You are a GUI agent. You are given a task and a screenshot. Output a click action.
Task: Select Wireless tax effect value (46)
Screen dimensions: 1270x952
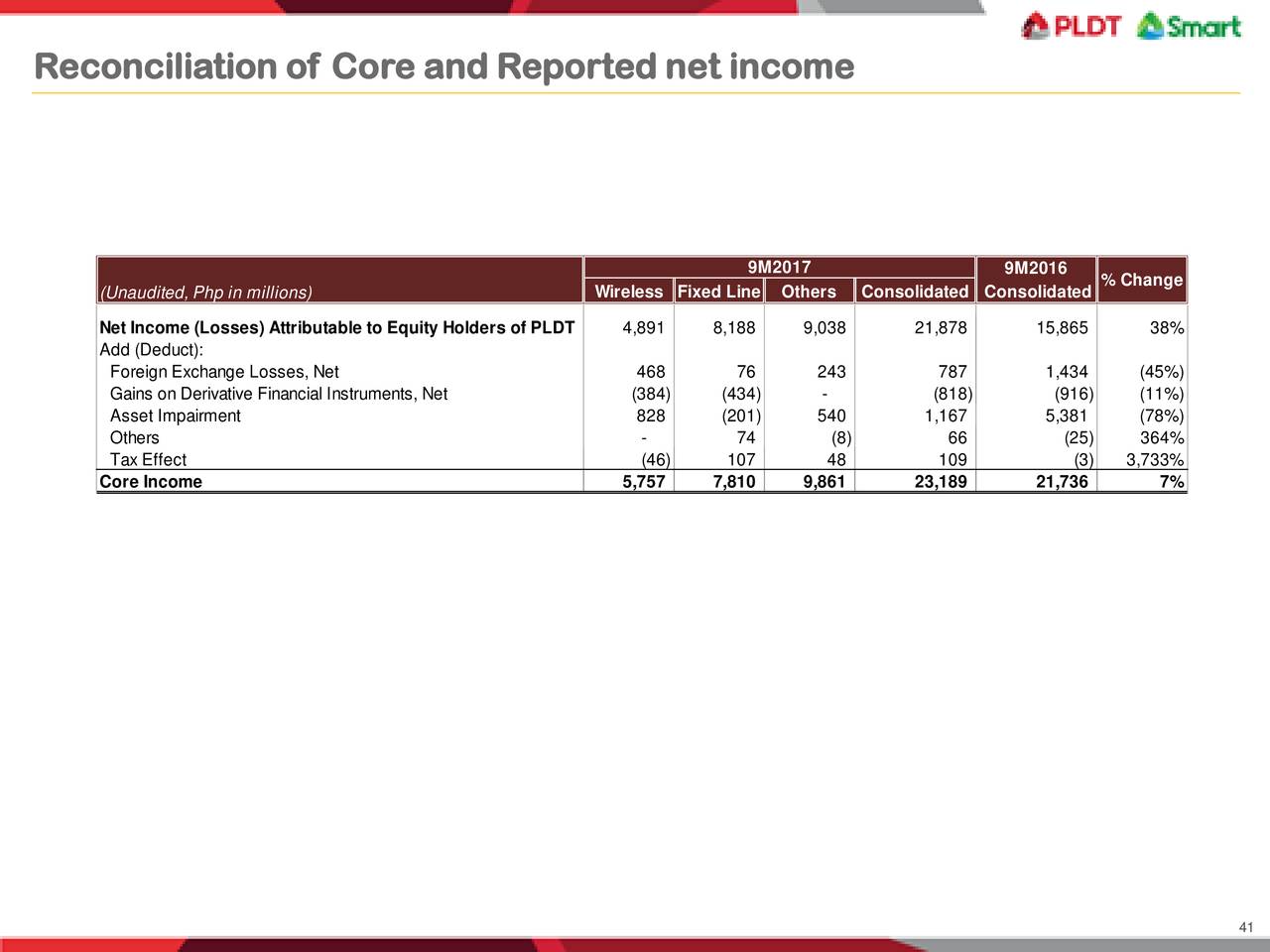656,459
